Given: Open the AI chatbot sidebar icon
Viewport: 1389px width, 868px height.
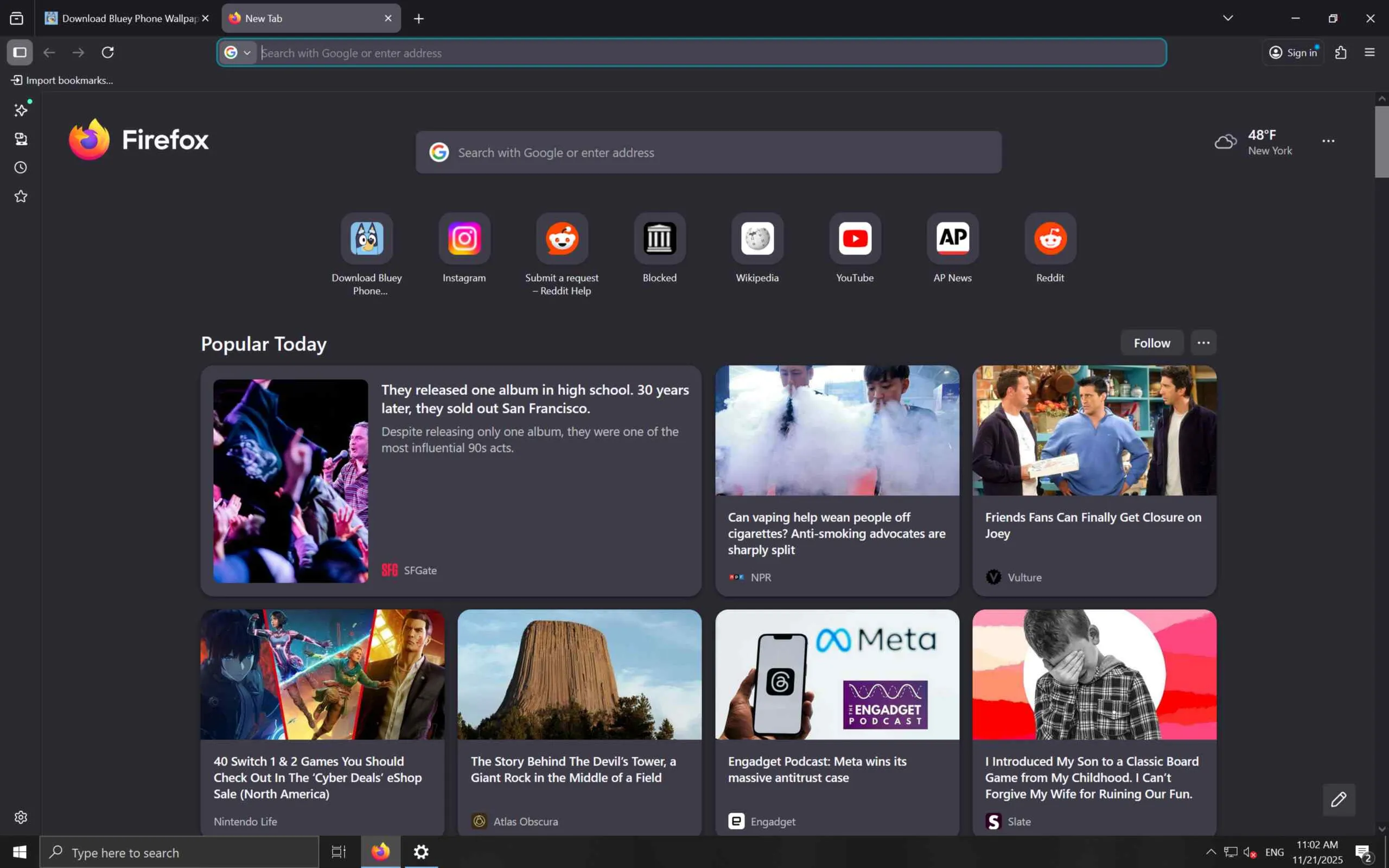Looking at the screenshot, I should point(21,110).
